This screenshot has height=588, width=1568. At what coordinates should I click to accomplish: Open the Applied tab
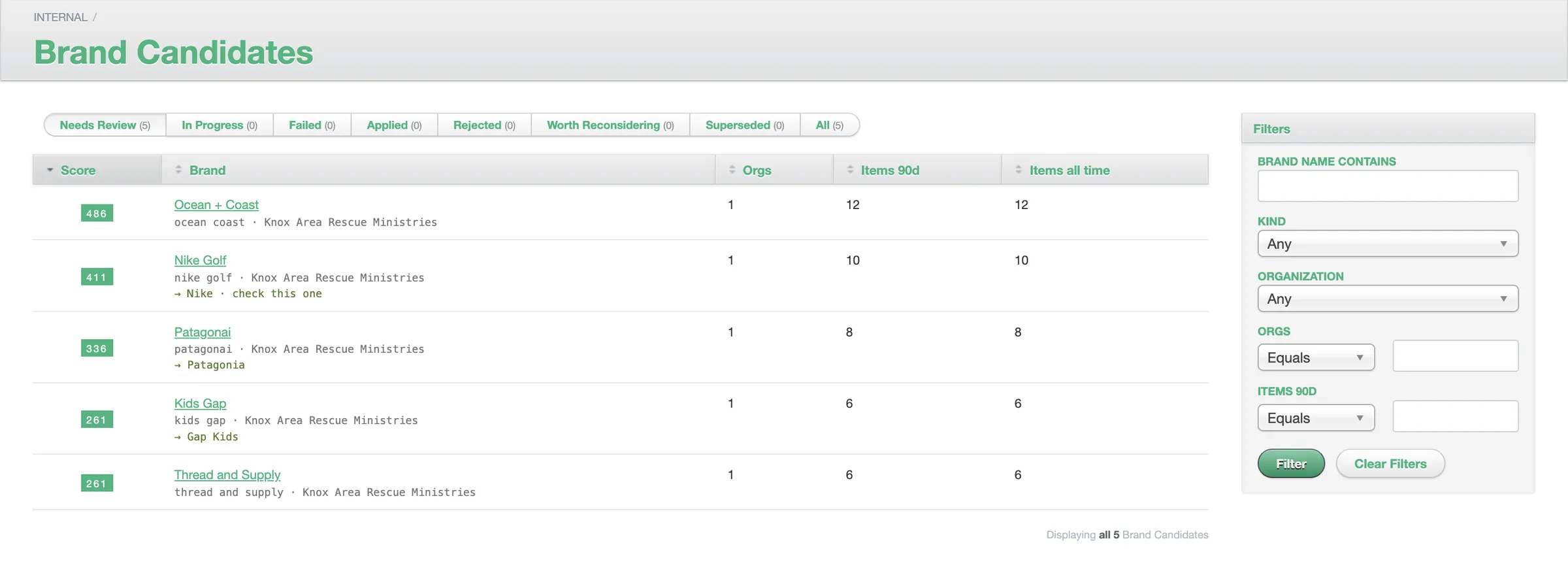(x=394, y=125)
